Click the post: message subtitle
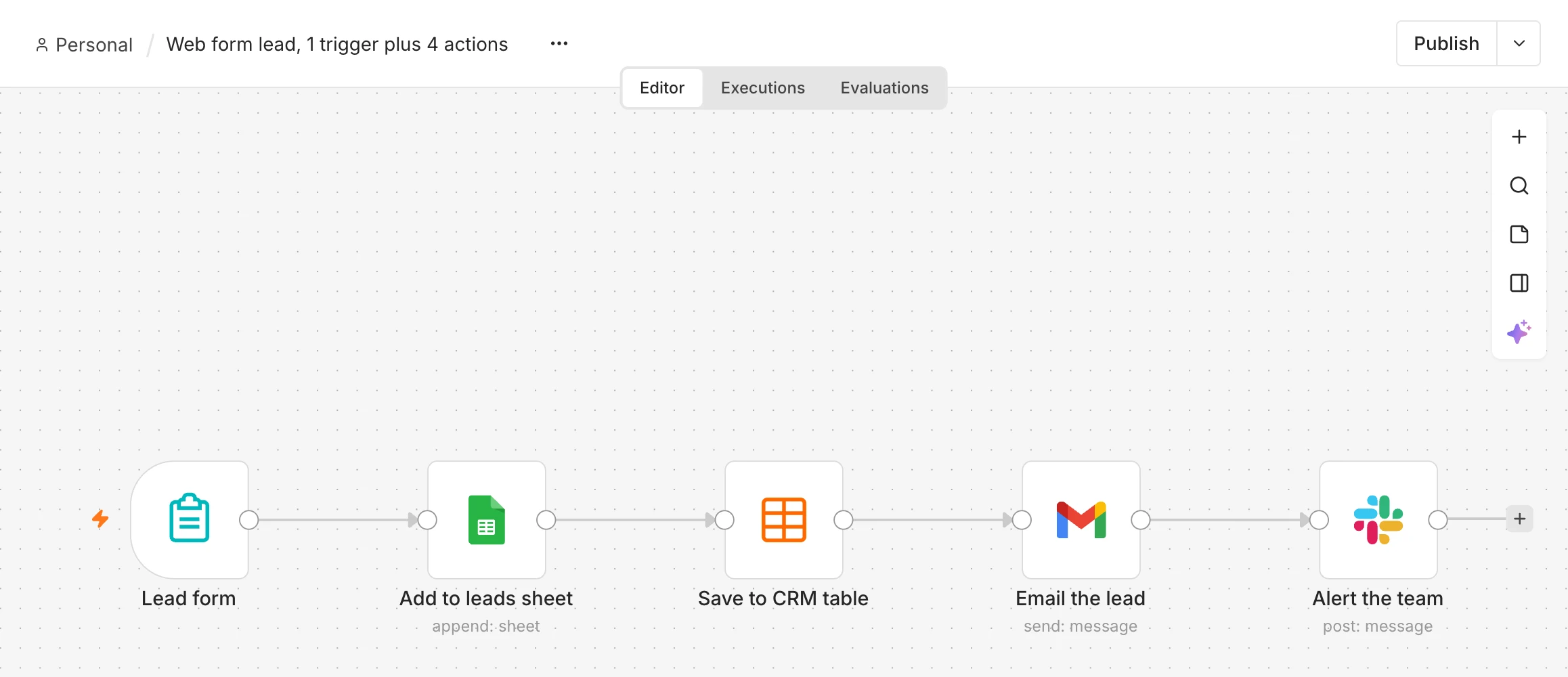The height and width of the screenshot is (677, 1568). [1378, 626]
